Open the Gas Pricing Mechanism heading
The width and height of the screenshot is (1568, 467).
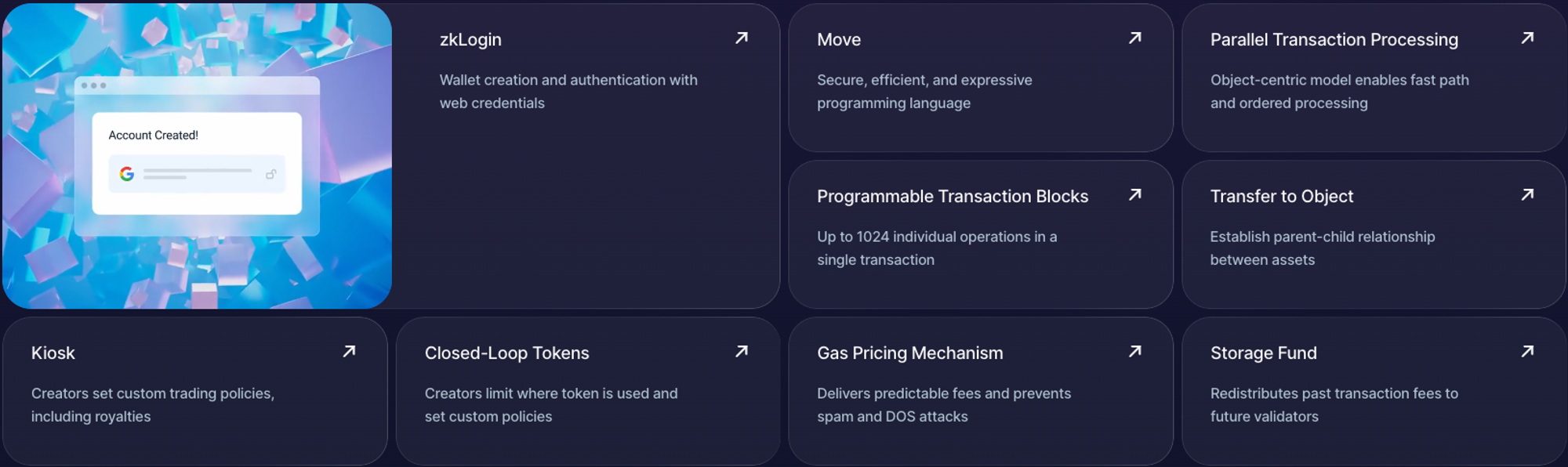(x=909, y=353)
